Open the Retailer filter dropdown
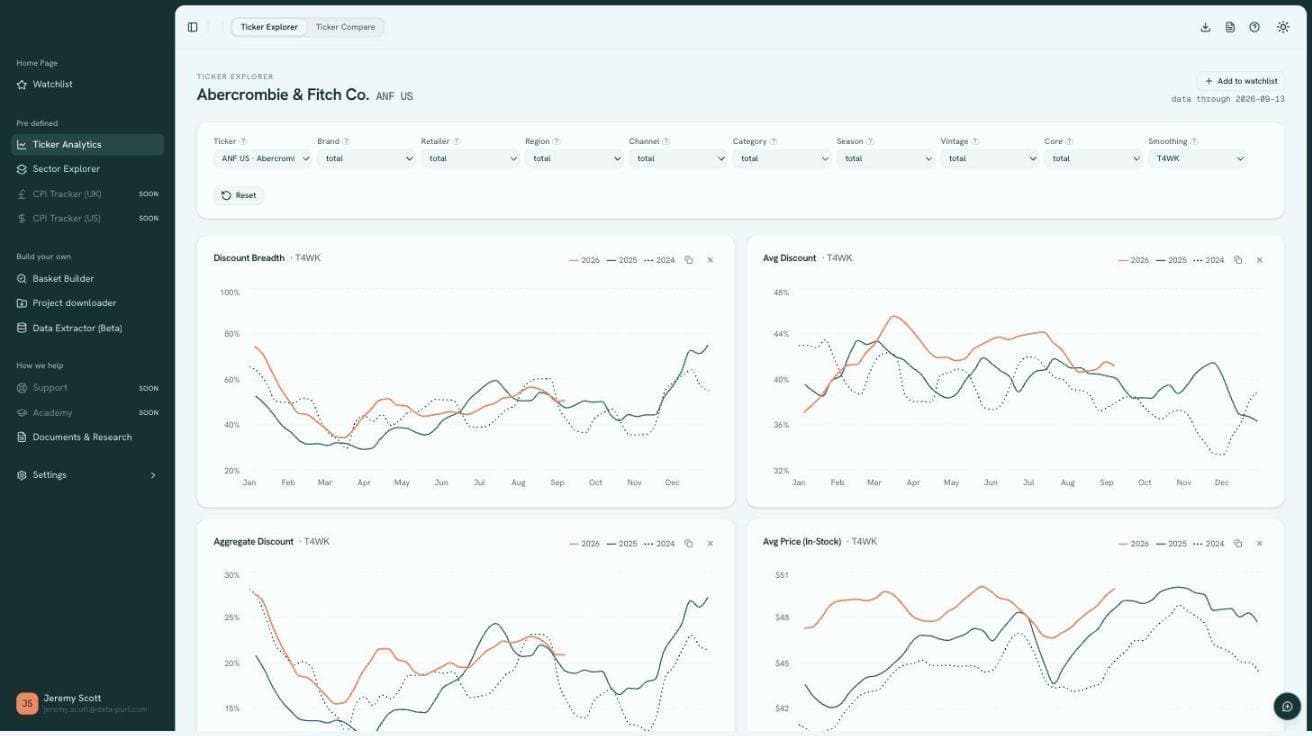 (x=470, y=158)
